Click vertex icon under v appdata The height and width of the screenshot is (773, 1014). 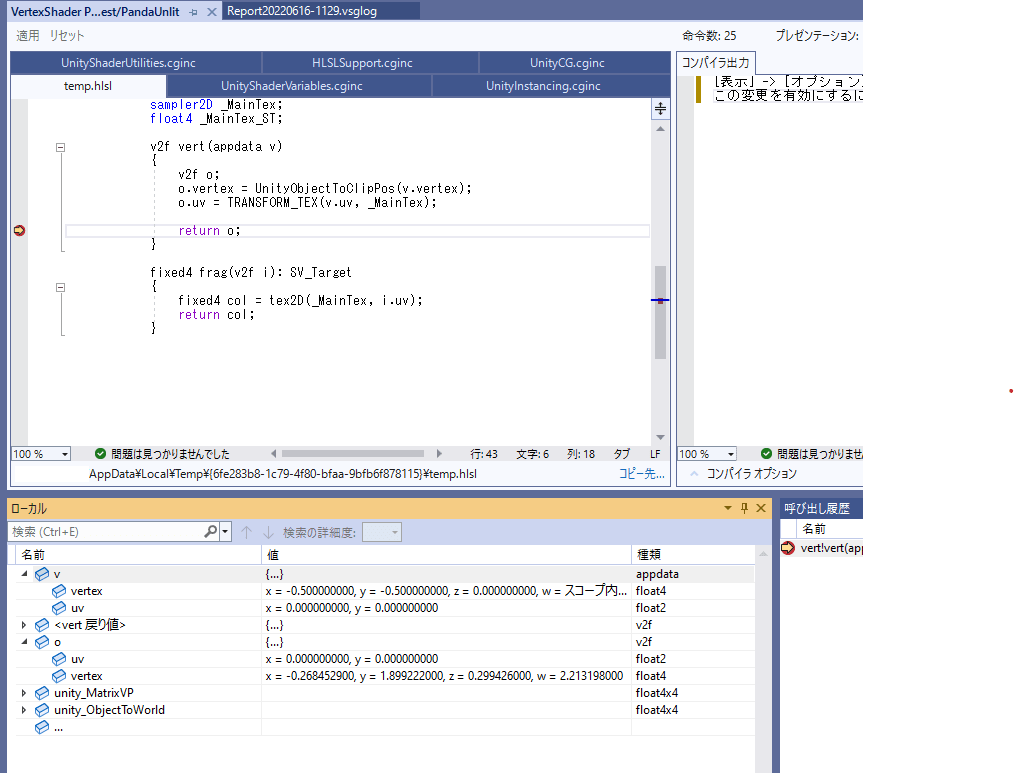click(59, 591)
